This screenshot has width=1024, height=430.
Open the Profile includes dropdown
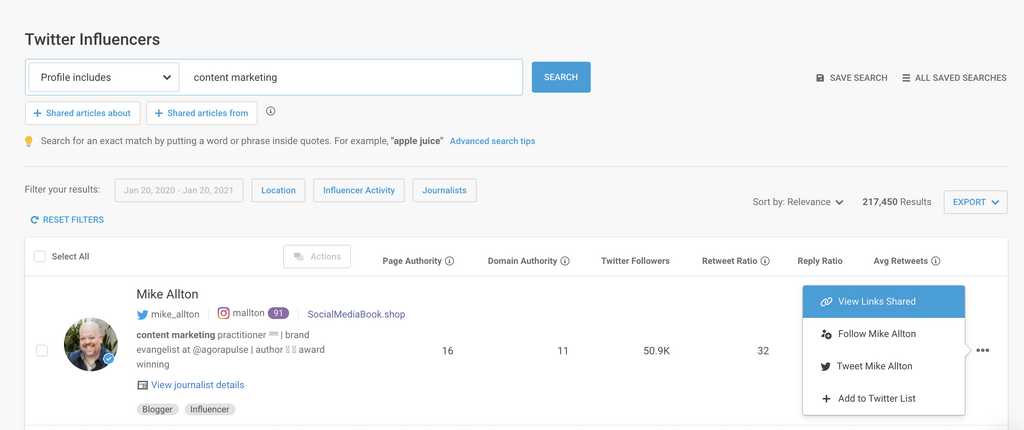[104, 77]
